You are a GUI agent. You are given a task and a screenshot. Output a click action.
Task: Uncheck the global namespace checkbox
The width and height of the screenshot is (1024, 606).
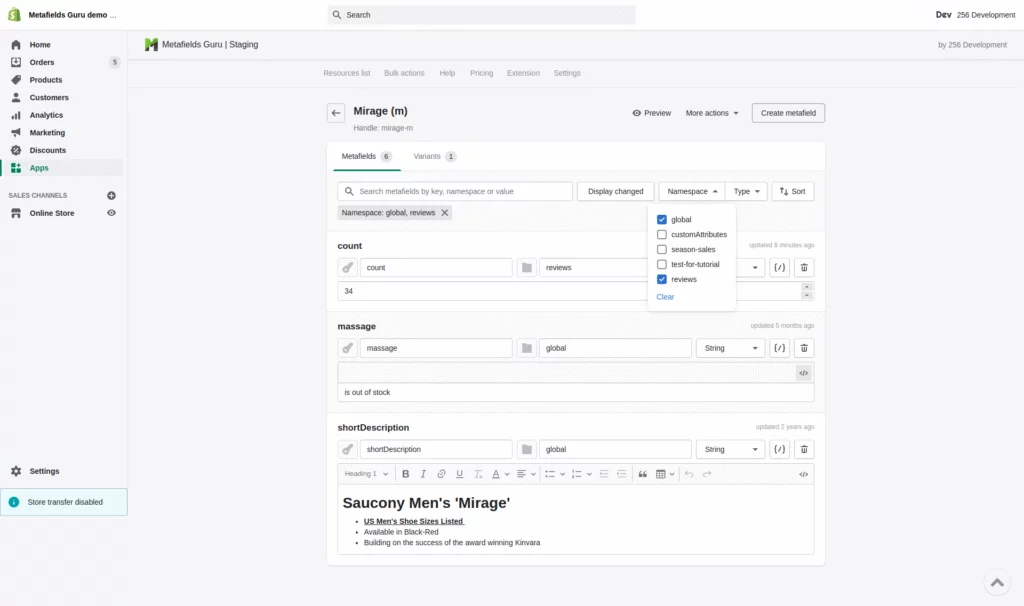662,220
